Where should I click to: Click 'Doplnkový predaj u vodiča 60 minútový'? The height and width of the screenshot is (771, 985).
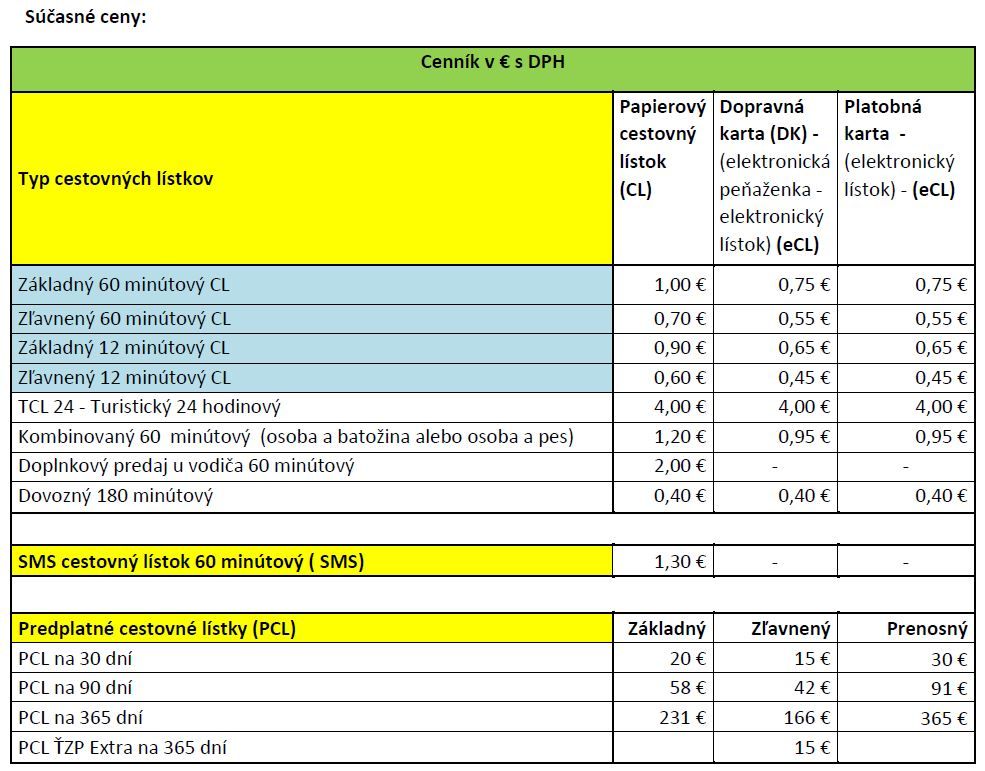[x=186, y=466]
